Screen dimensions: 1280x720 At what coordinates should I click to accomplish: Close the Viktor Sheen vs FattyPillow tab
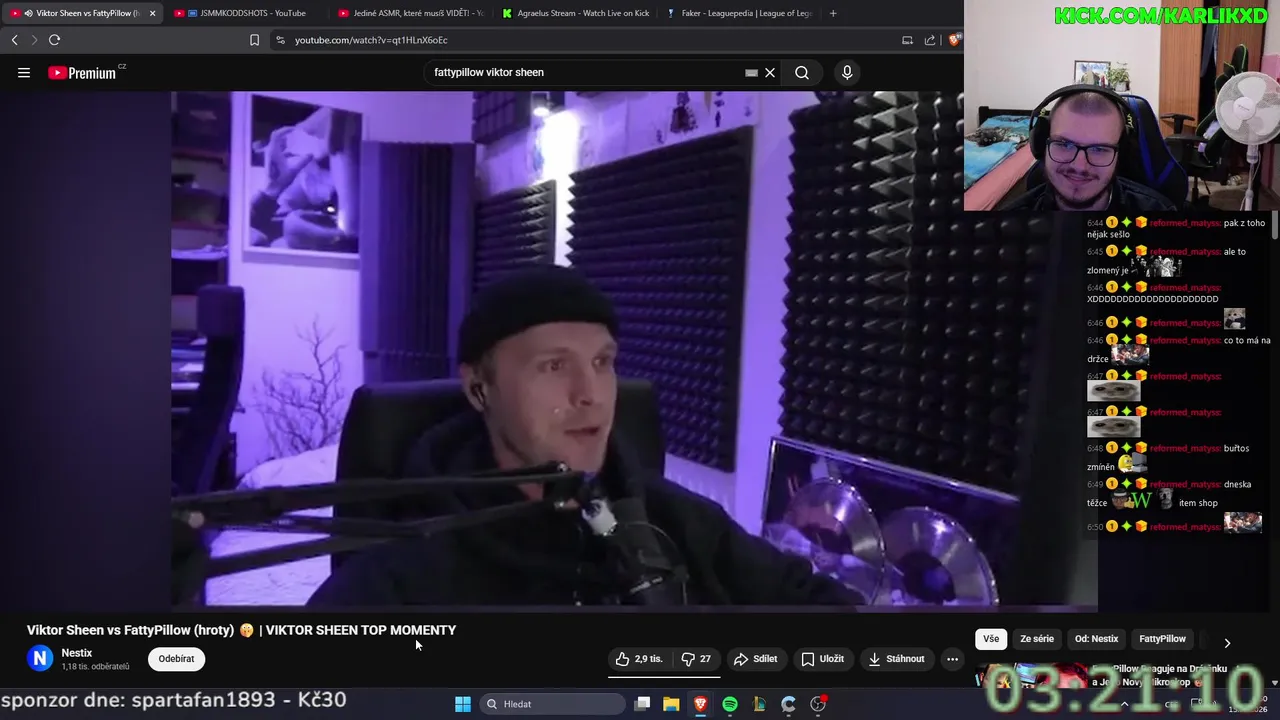click(x=152, y=13)
